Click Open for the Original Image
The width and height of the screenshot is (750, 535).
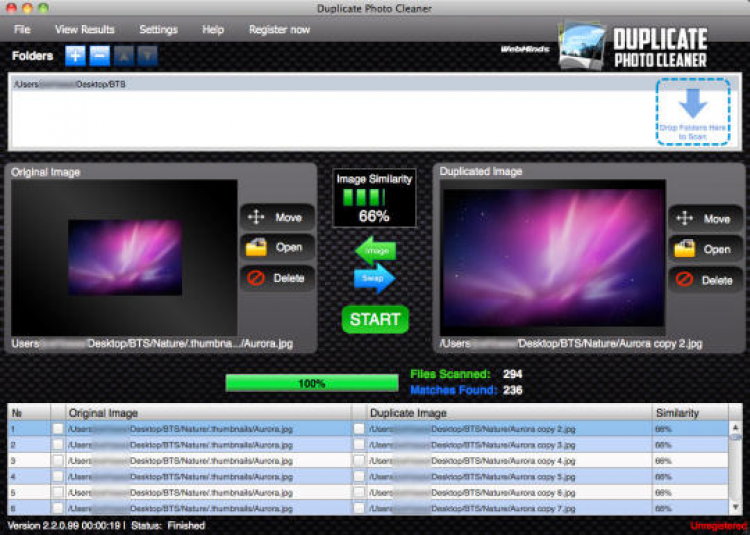coord(277,248)
